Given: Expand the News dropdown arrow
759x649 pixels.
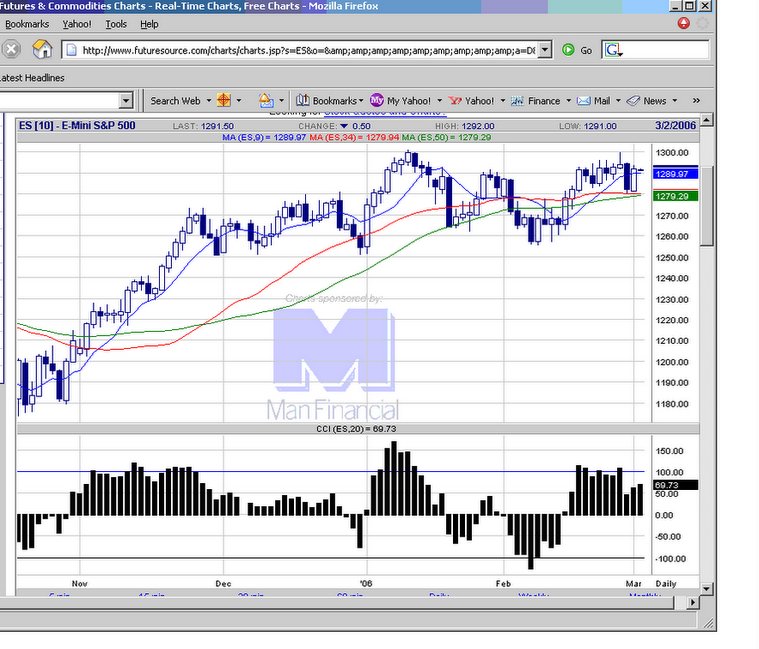Looking at the screenshot, I should [x=675, y=101].
